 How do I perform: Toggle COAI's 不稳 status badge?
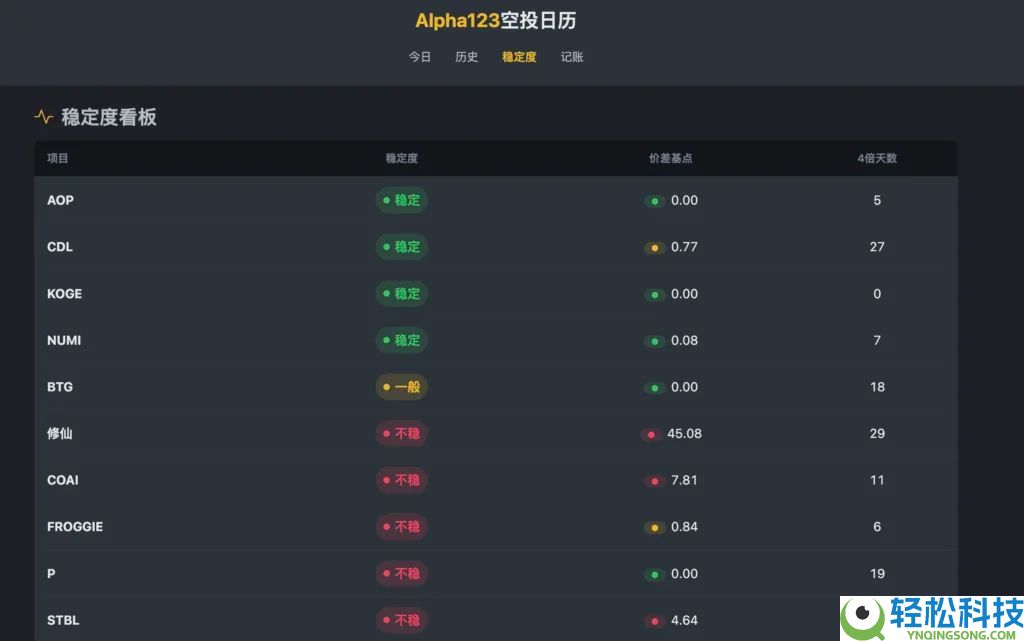tap(401, 480)
